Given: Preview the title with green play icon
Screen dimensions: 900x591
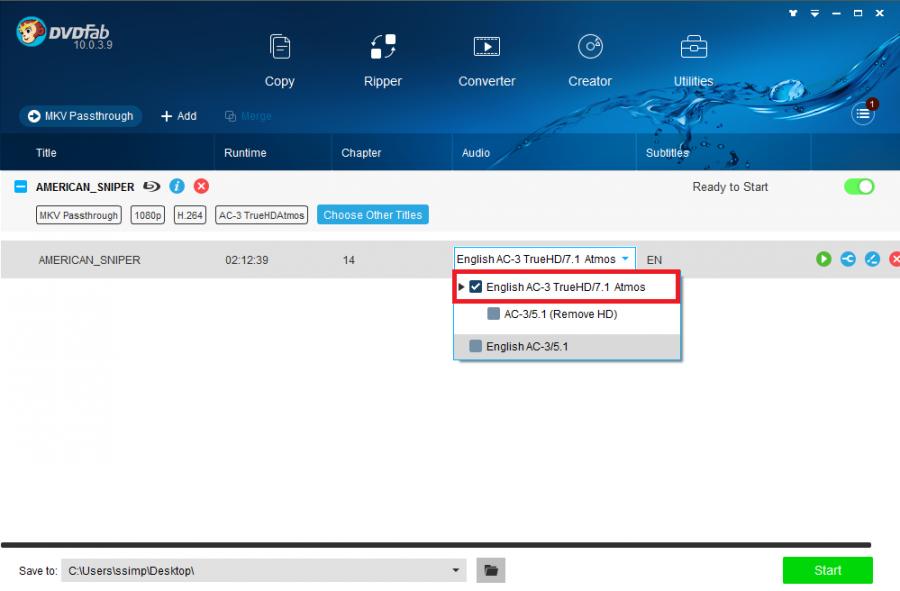Looking at the screenshot, I should (824, 259).
